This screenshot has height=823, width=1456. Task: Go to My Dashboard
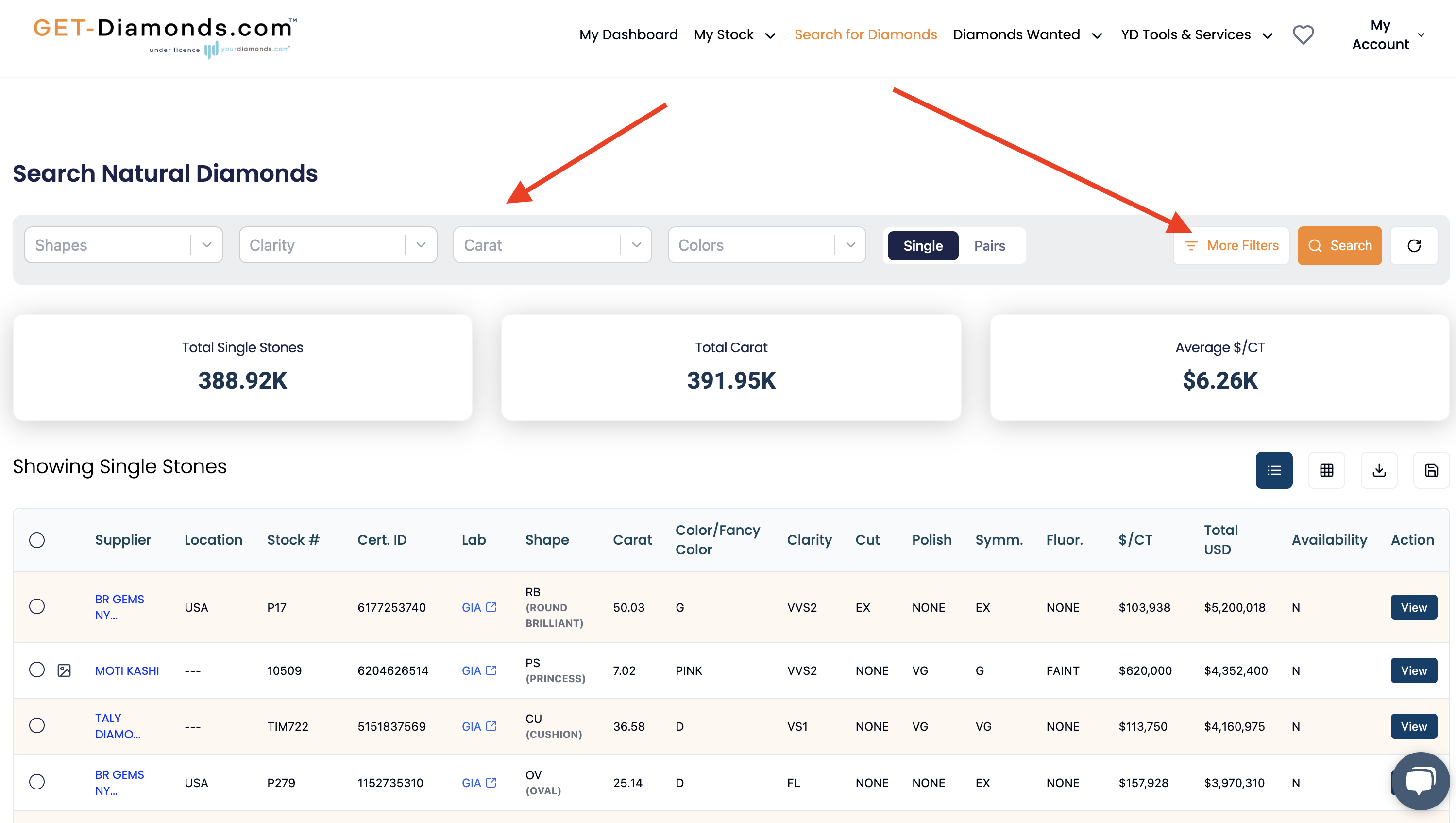coord(628,35)
